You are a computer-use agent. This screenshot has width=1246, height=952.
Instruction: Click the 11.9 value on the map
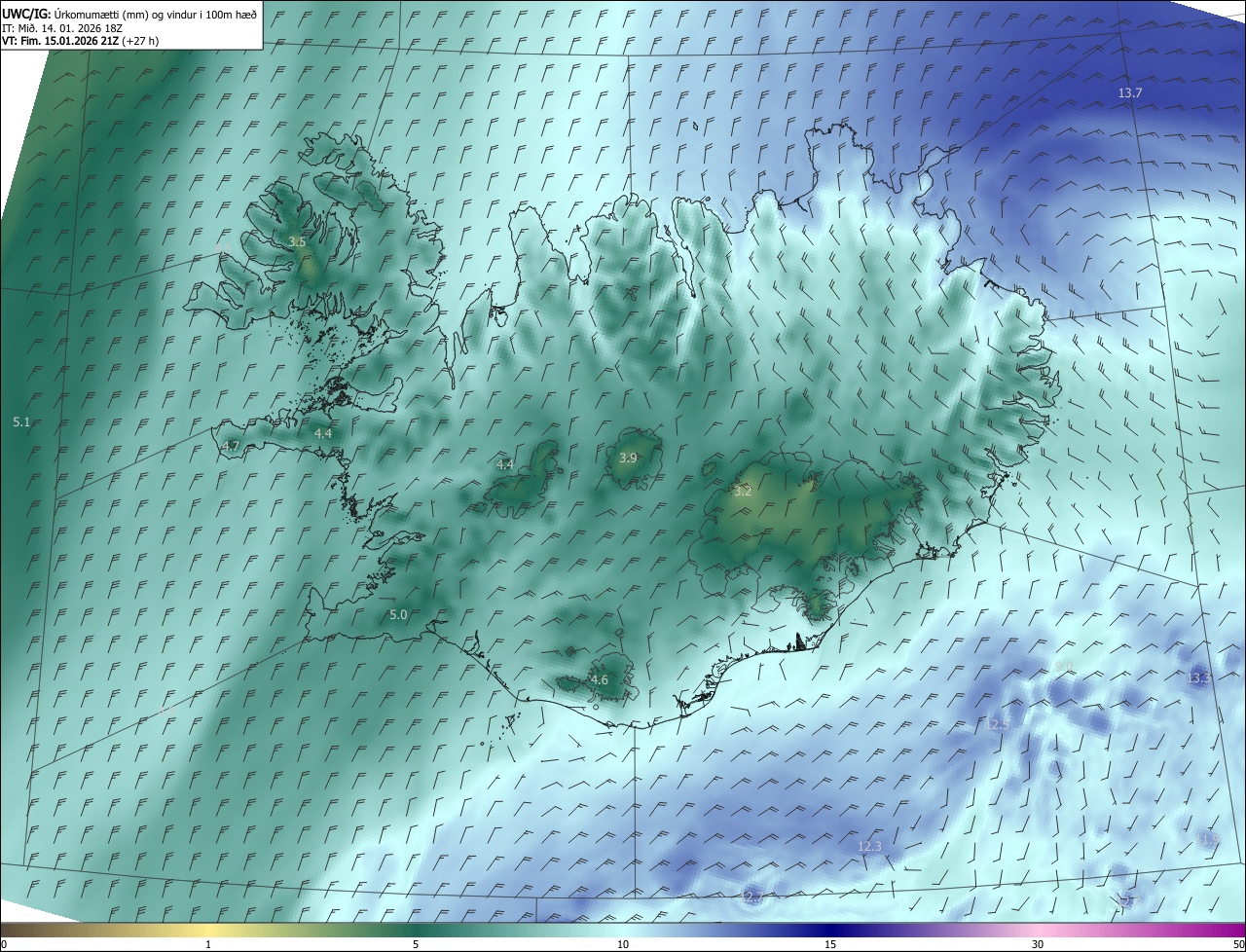1208,838
